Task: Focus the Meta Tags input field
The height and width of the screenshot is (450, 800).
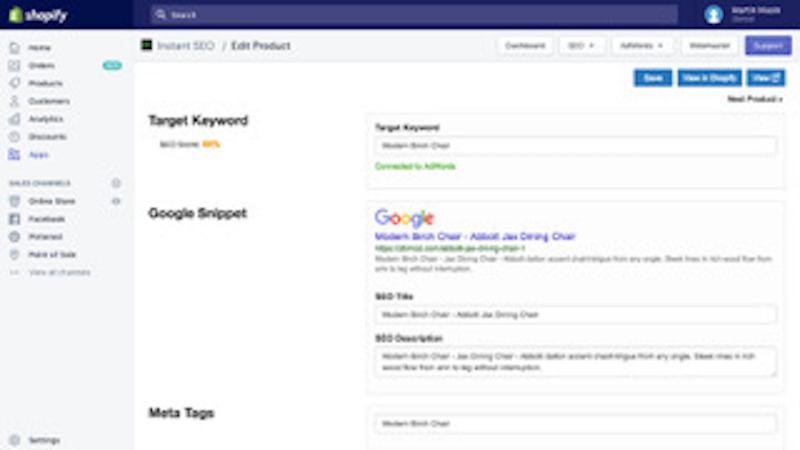Action: pyautogui.click(x=576, y=423)
